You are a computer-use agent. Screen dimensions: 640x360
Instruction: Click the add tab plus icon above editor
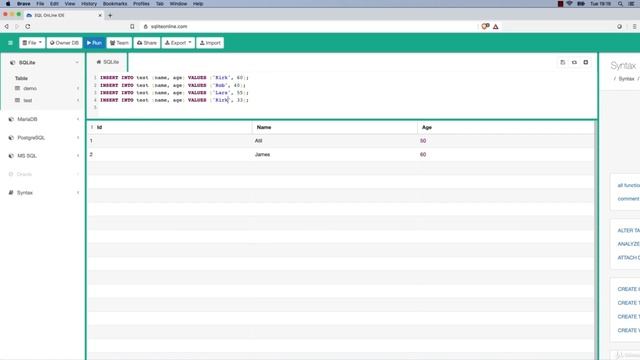[586, 62]
